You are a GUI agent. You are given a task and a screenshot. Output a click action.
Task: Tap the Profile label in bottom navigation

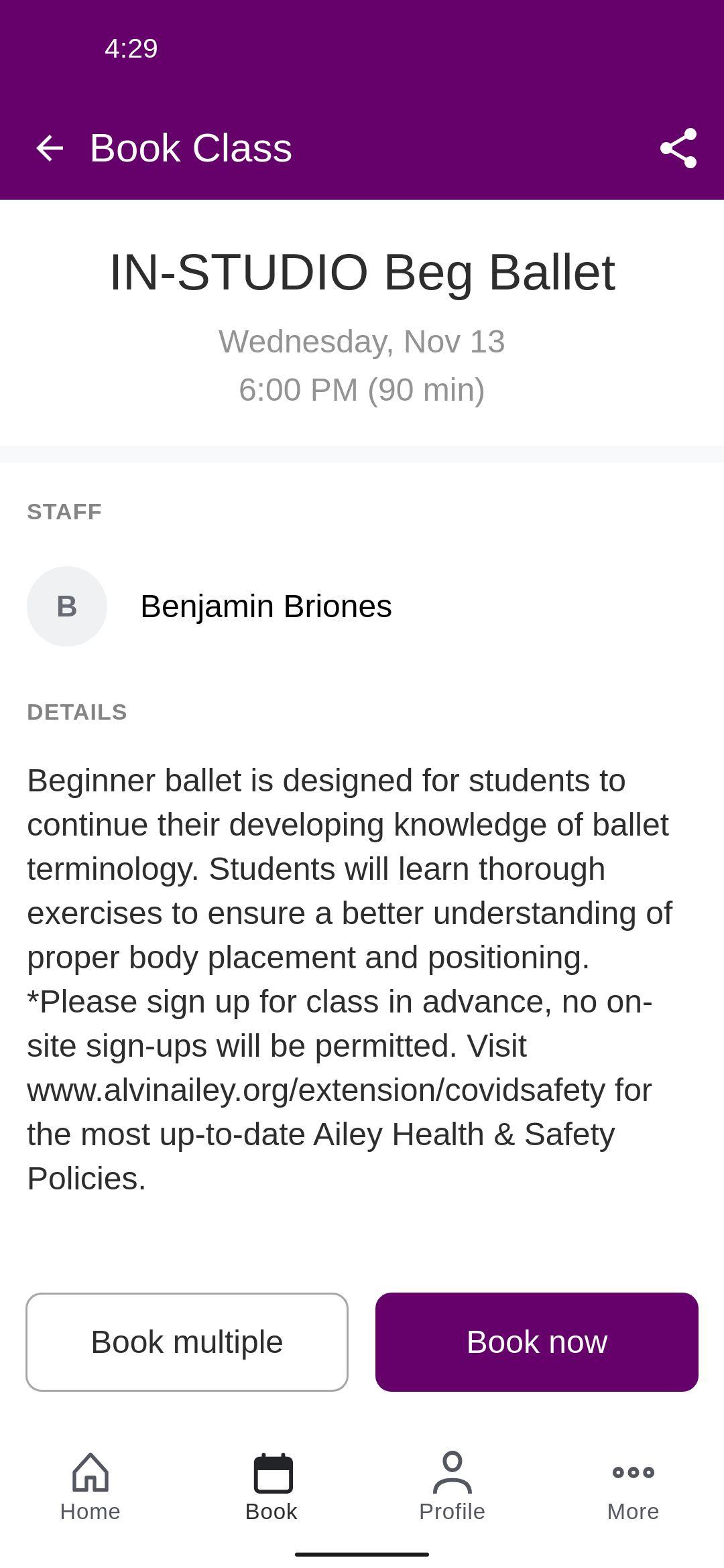[452, 1512]
